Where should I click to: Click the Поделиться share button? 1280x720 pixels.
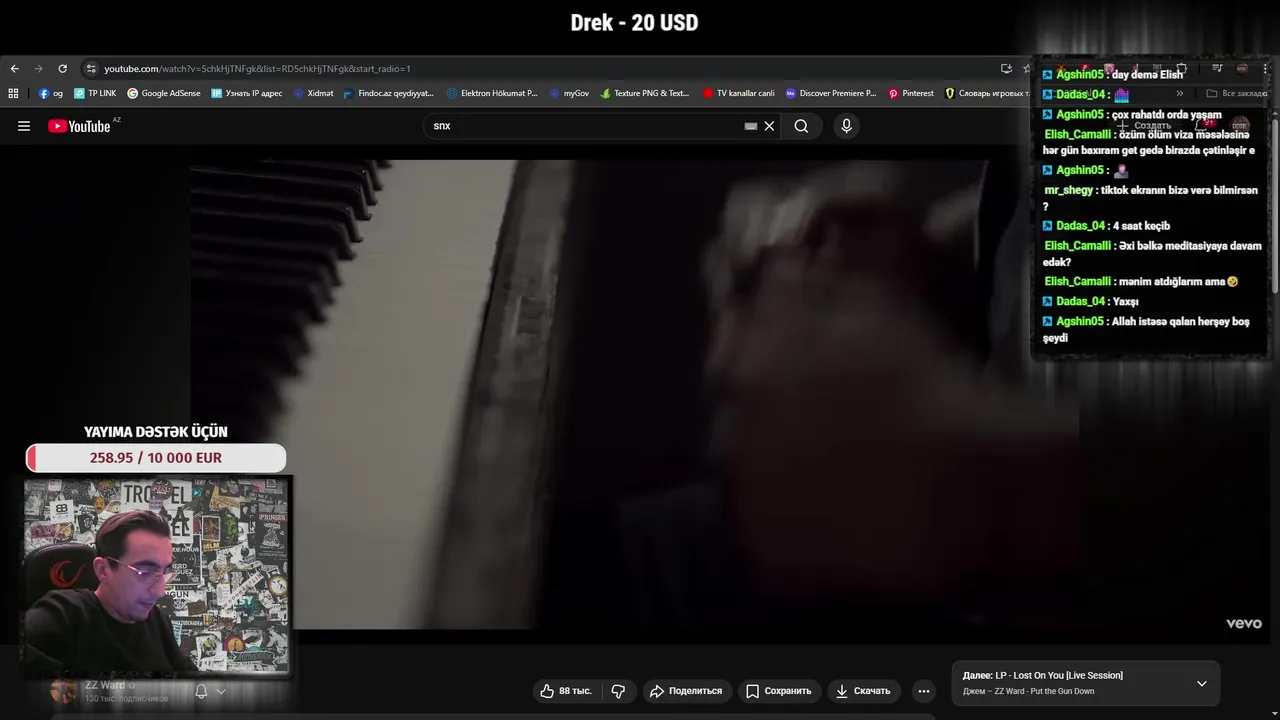pos(685,691)
